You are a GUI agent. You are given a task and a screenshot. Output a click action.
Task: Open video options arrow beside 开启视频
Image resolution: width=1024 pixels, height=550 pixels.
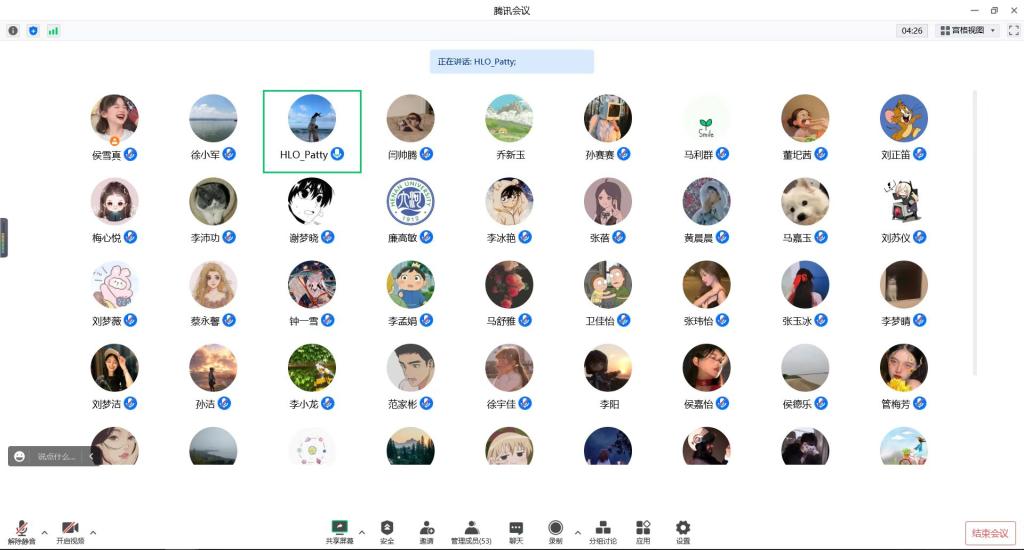coord(93,532)
